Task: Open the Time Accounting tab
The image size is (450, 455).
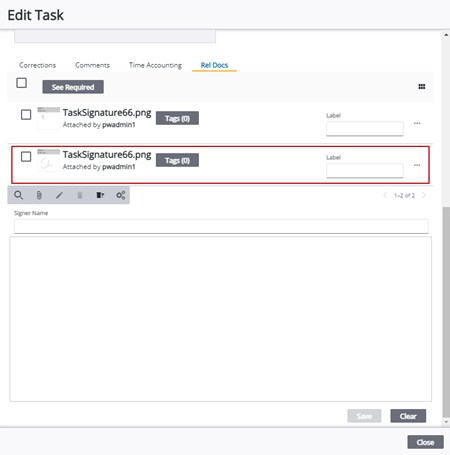Action: pyautogui.click(x=155, y=65)
